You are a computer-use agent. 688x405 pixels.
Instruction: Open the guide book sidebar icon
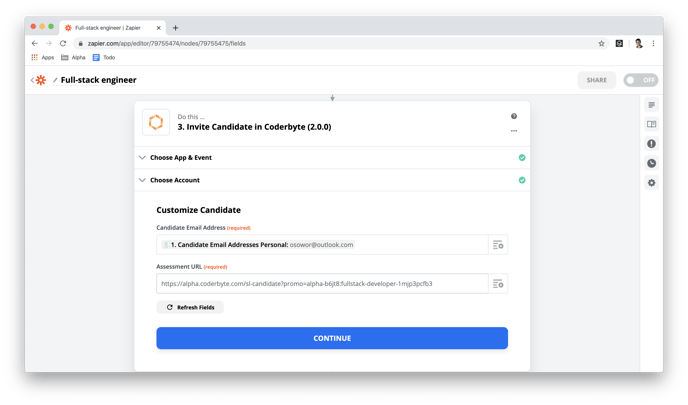(x=652, y=124)
